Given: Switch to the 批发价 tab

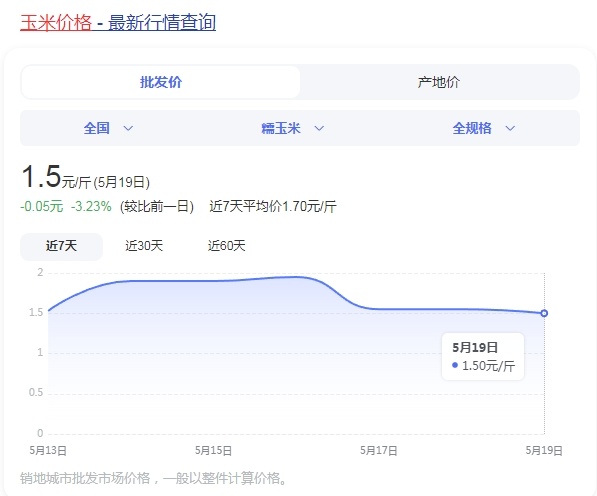Looking at the screenshot, I should (x=161, y=82).
